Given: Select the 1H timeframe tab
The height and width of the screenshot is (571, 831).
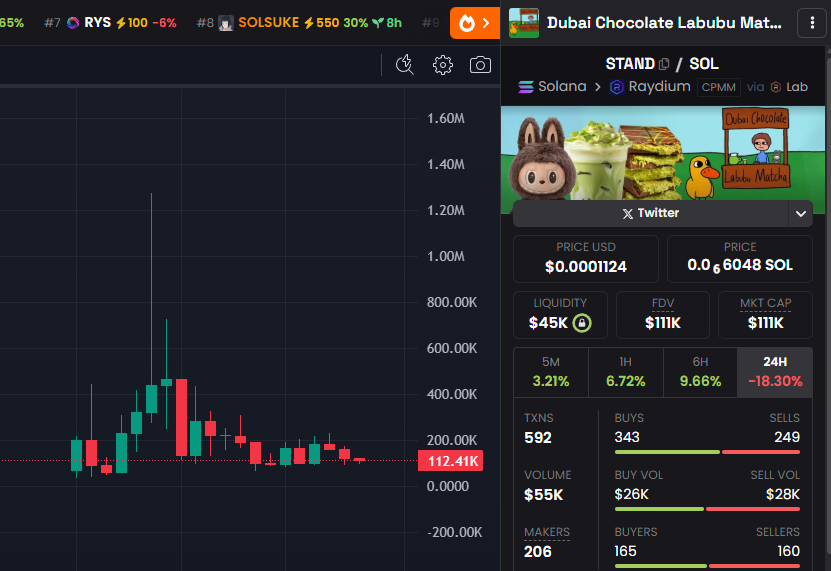Looking at the screenshot, I should [626, 372].
